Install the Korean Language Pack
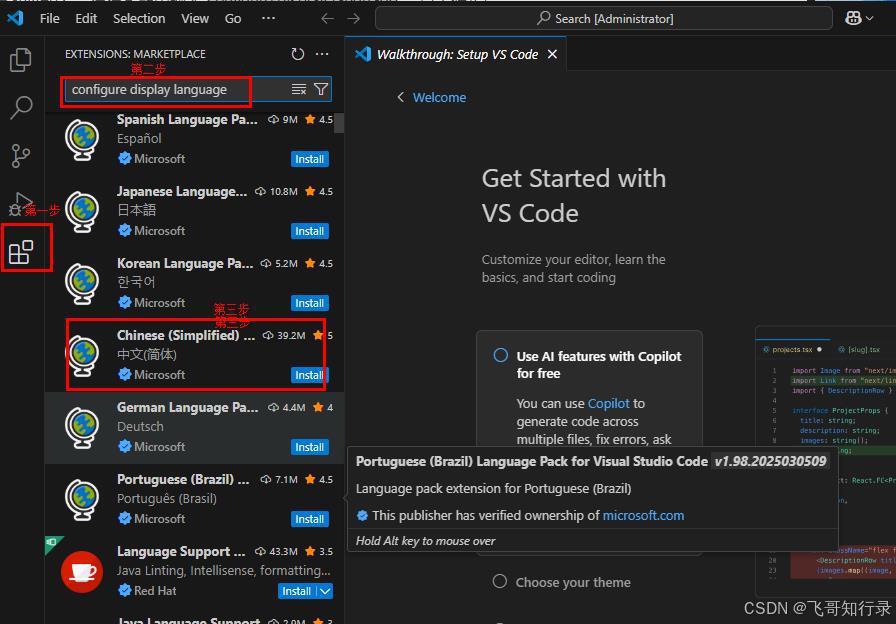Image resolution: width=896 pixels, height=624 pixels. [x=310, y=303]
